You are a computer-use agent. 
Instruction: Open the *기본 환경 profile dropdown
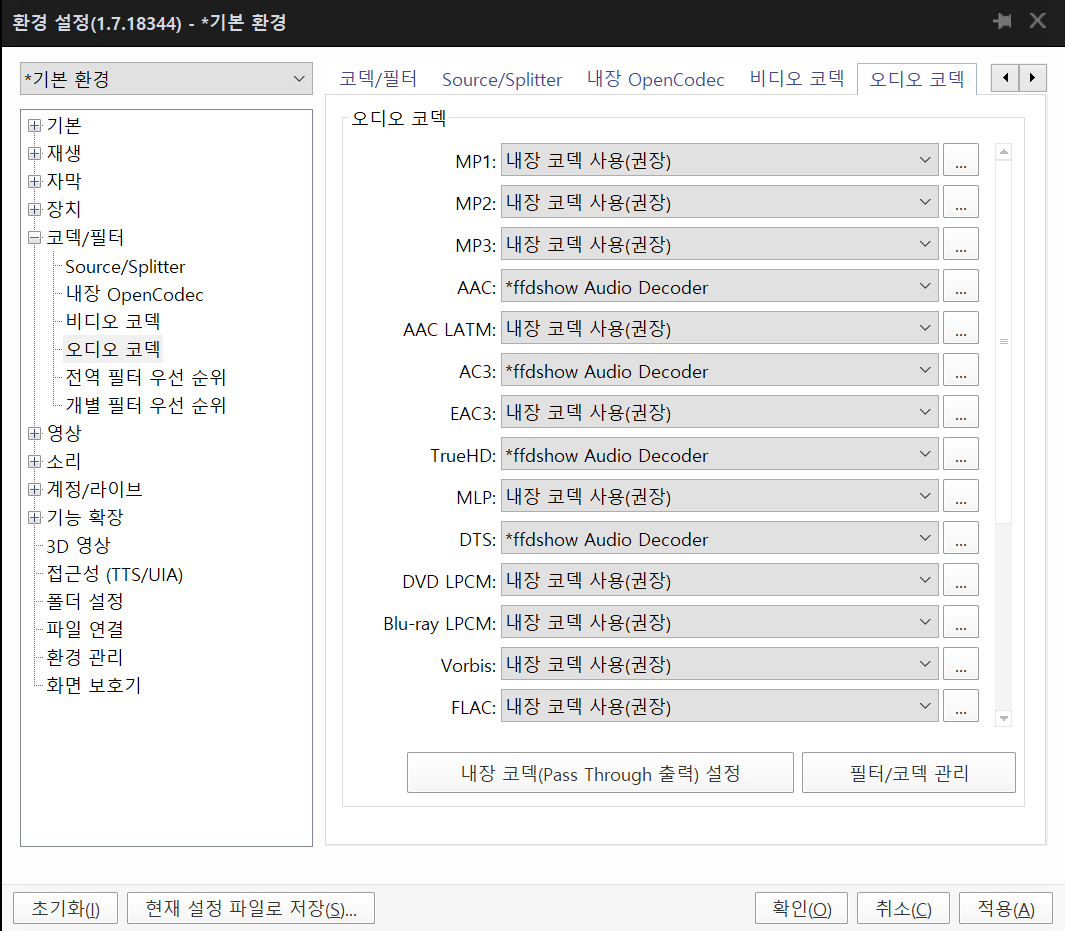(x=166, y=79)
